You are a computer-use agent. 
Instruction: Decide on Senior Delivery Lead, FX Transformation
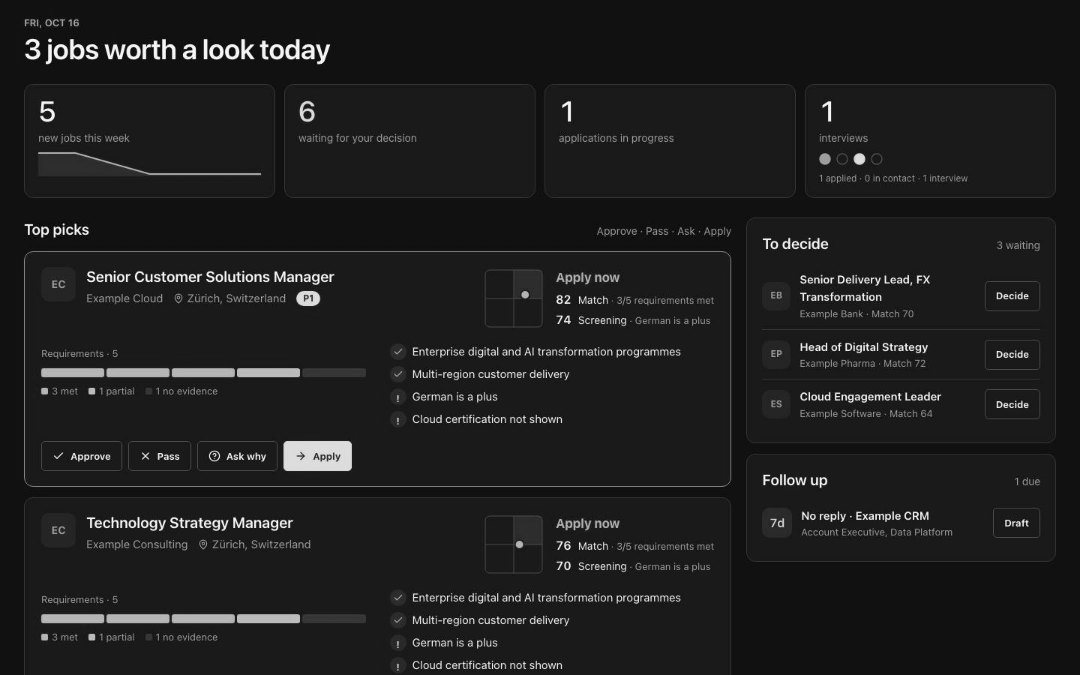(1012, 296)
